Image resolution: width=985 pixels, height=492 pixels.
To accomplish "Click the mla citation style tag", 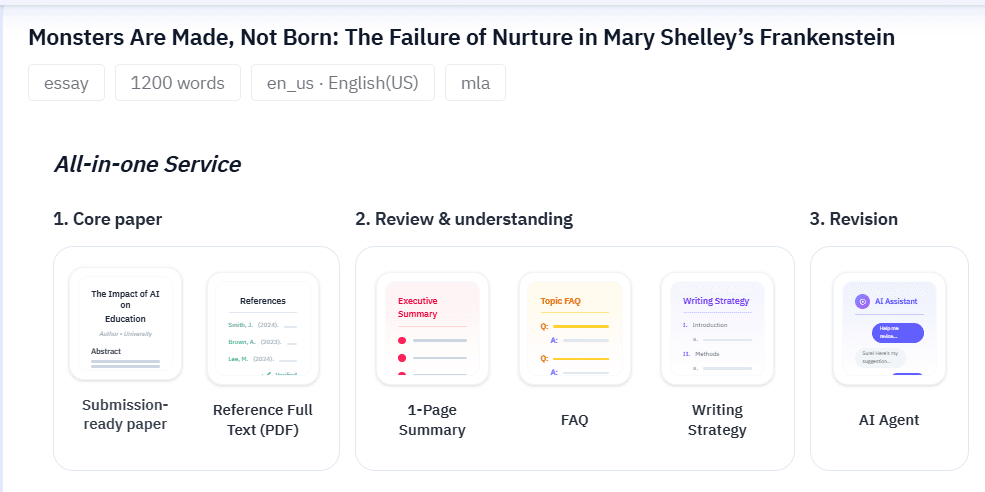I will [x=475, y=83].
